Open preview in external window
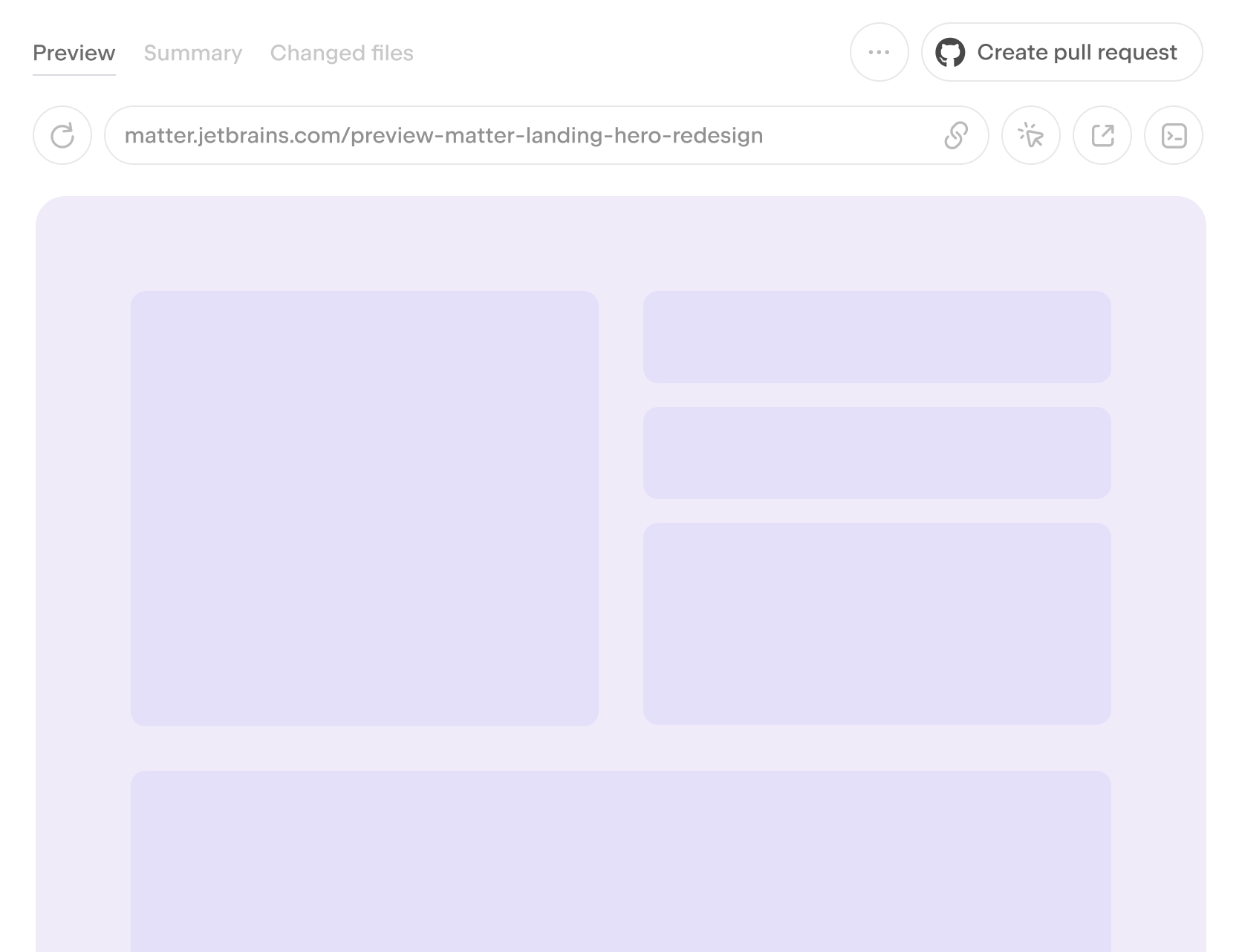Viewport: 1242px width, 952px height. pyautogui.click(x=1102, y=136)
